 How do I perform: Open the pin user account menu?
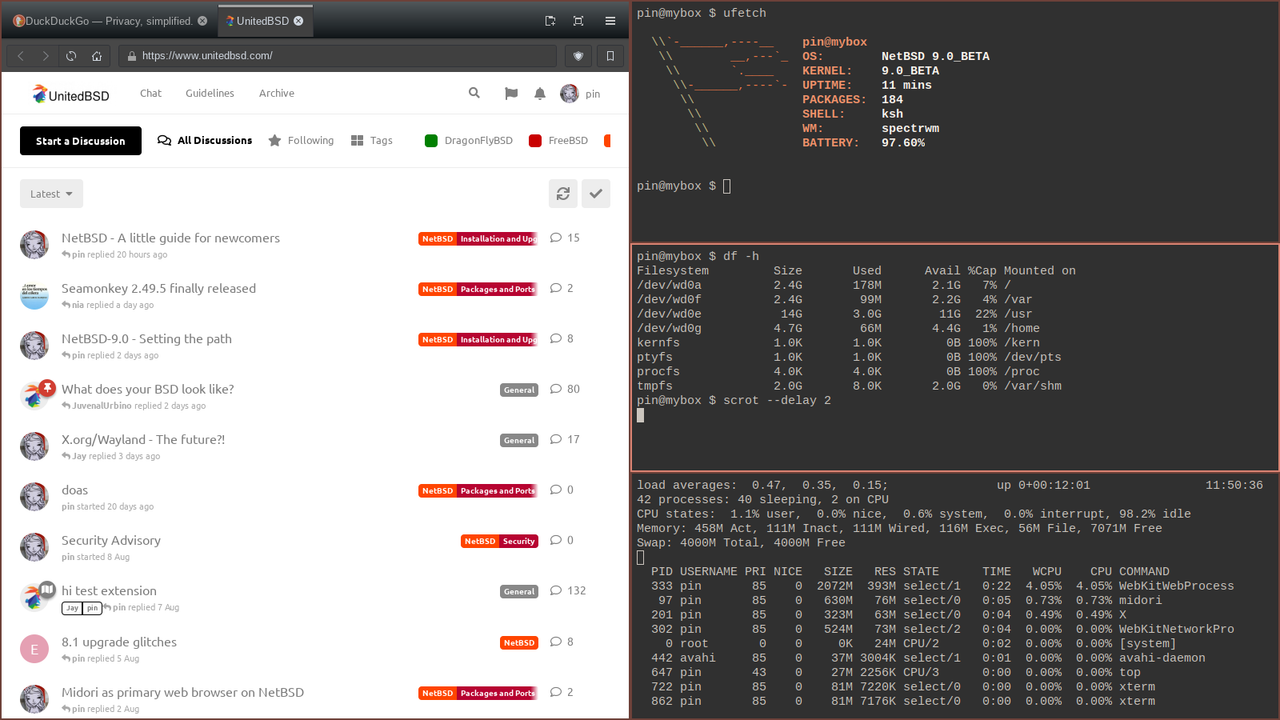580,93
